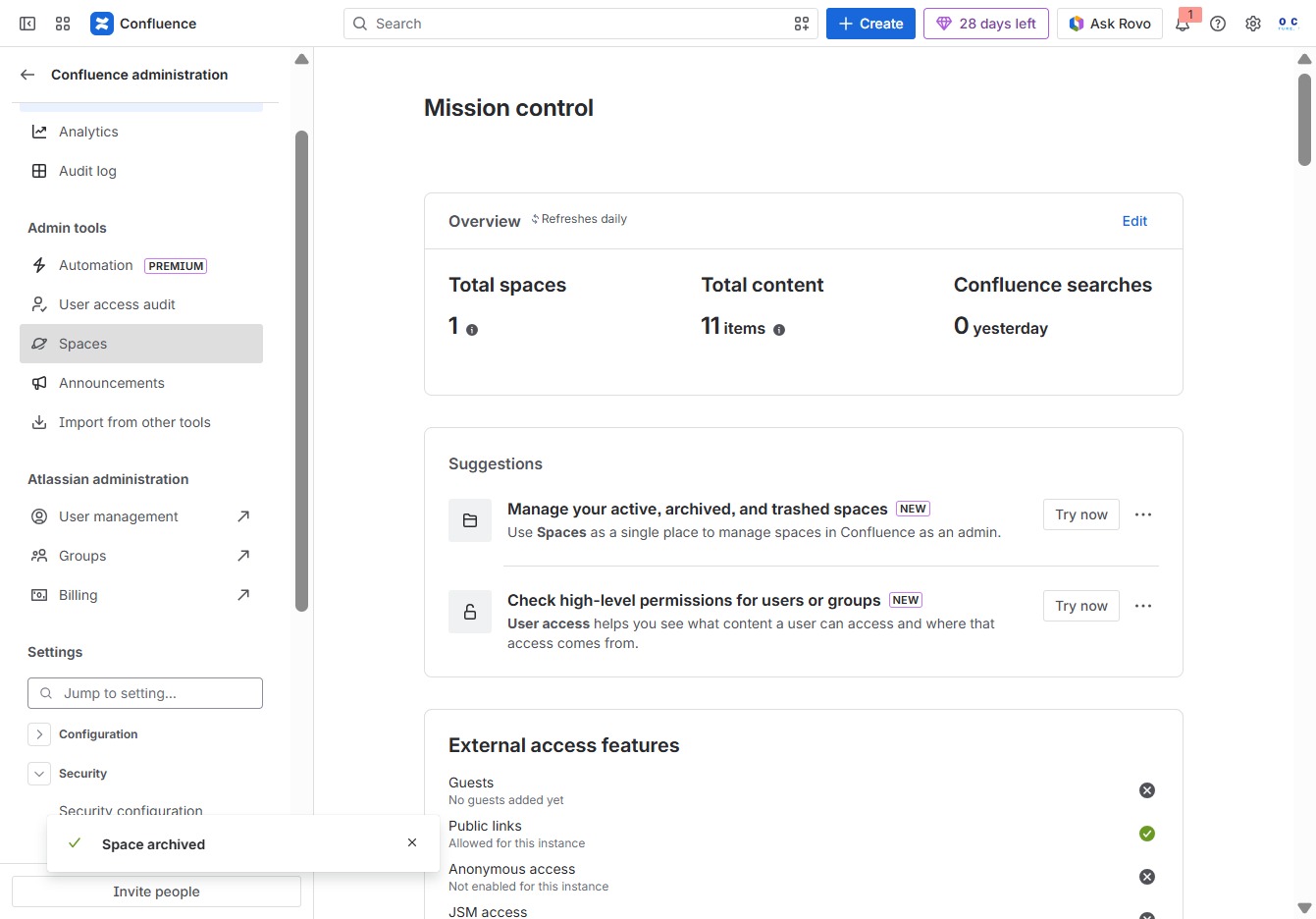Click the External access features heading

pos(563,745)
